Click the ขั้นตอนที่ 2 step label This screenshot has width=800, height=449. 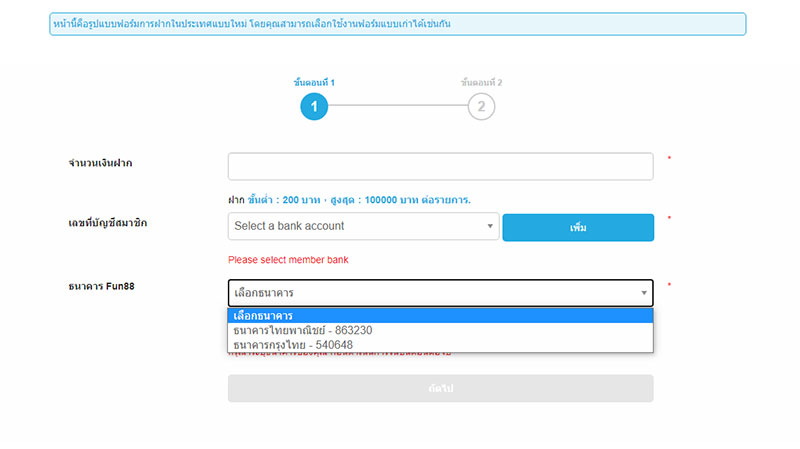click(481, 82)
